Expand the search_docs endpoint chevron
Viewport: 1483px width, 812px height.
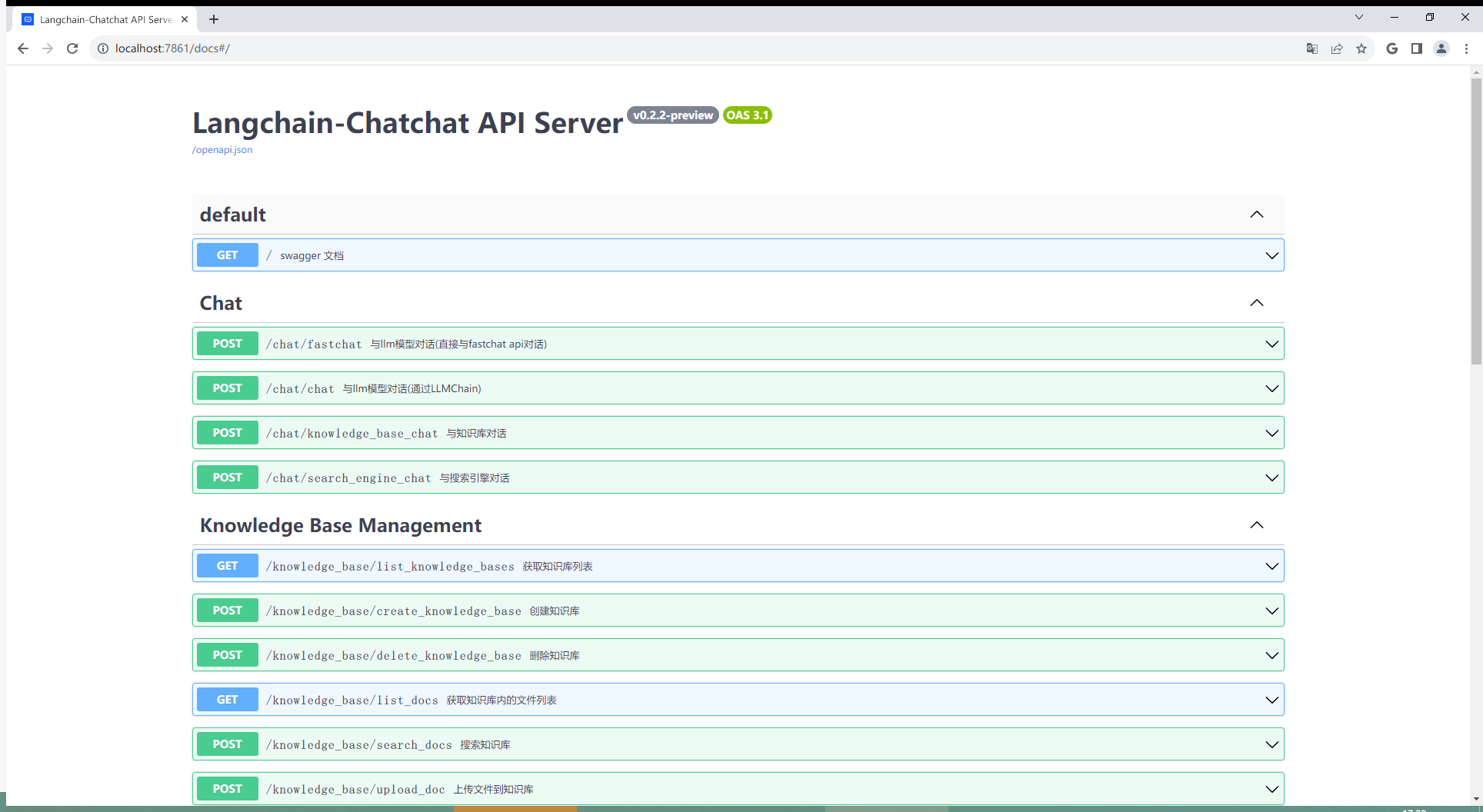[1272, 744]
